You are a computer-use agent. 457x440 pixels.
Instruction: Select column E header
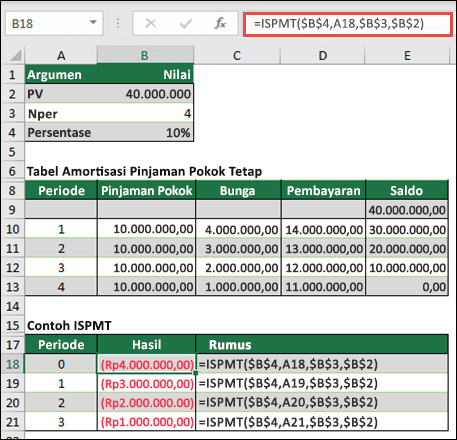pos(407,55)
